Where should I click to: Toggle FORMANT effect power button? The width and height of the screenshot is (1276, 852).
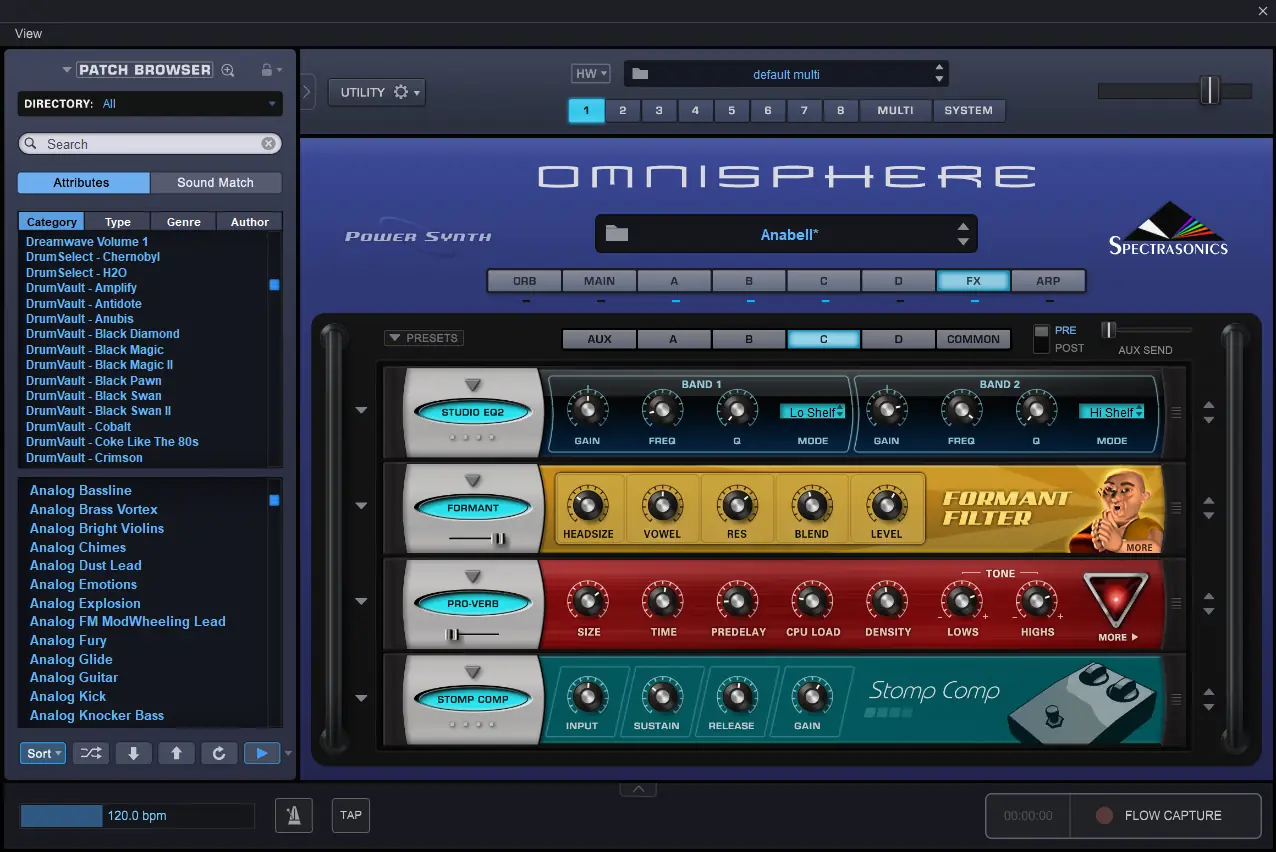point(473,508)
